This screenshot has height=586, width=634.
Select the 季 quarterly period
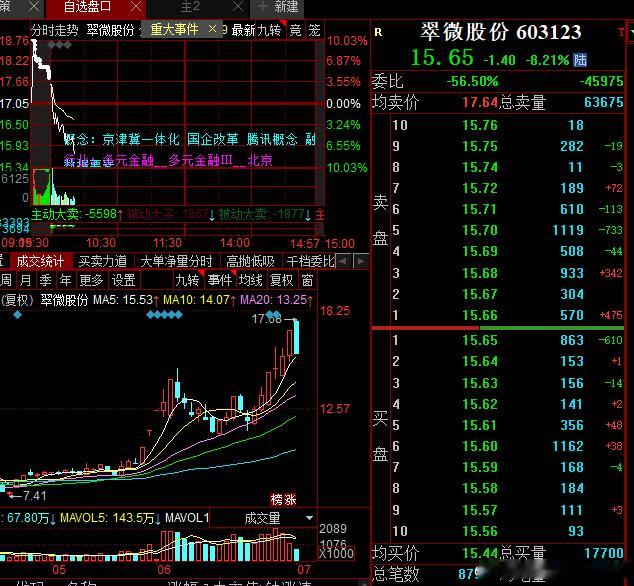tap(45, 280)
